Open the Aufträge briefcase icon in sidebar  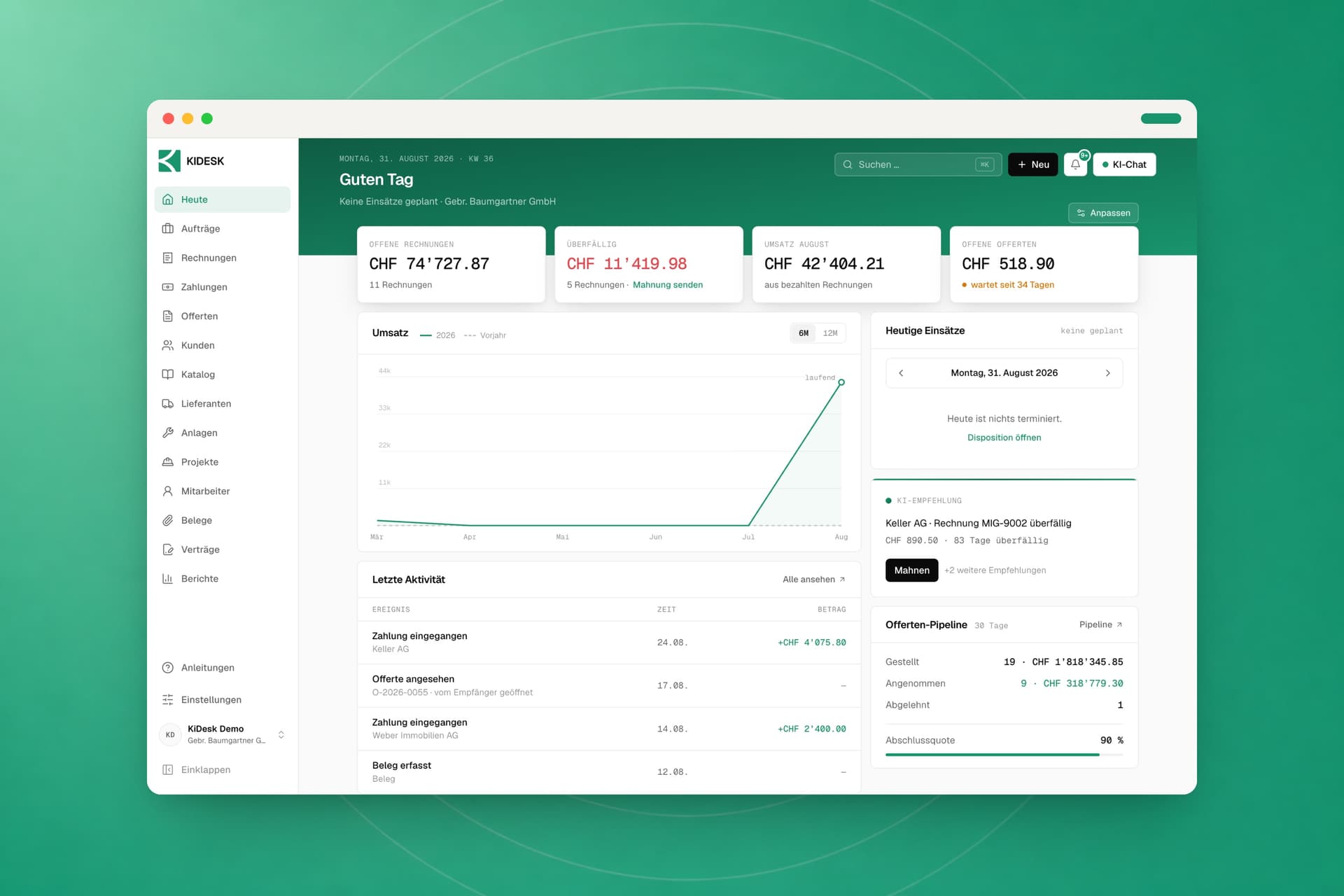point(167,228)
